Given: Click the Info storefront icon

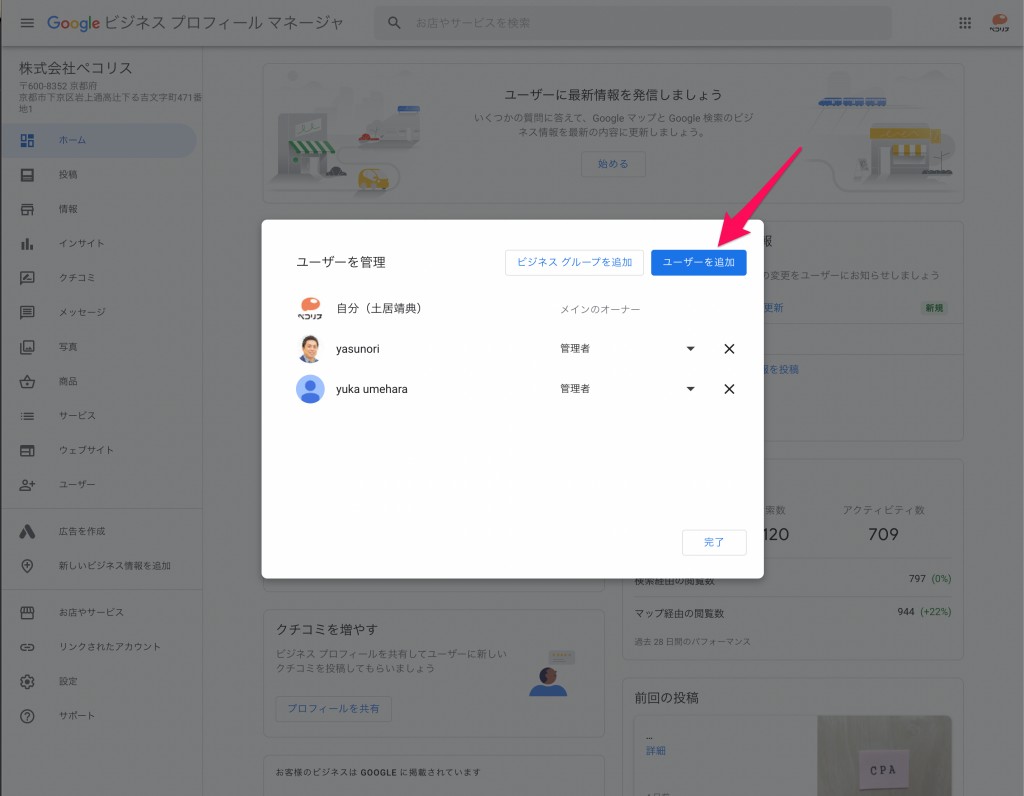Looking at the screenshot, I should 27,210.
